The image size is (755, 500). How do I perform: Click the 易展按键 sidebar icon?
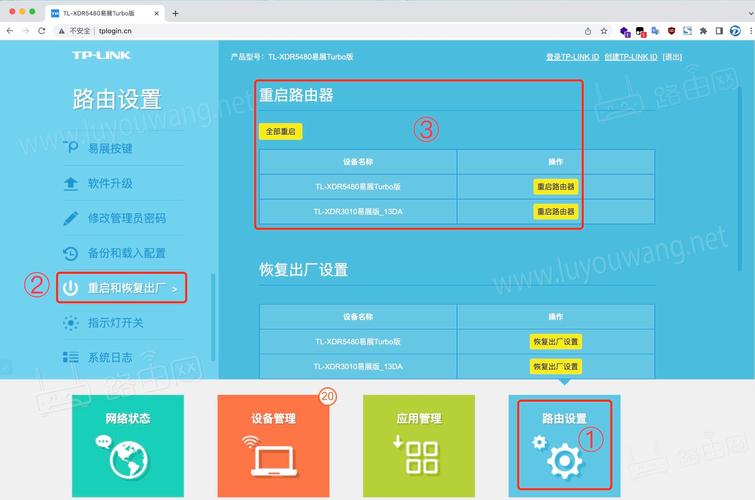(70, 147)
